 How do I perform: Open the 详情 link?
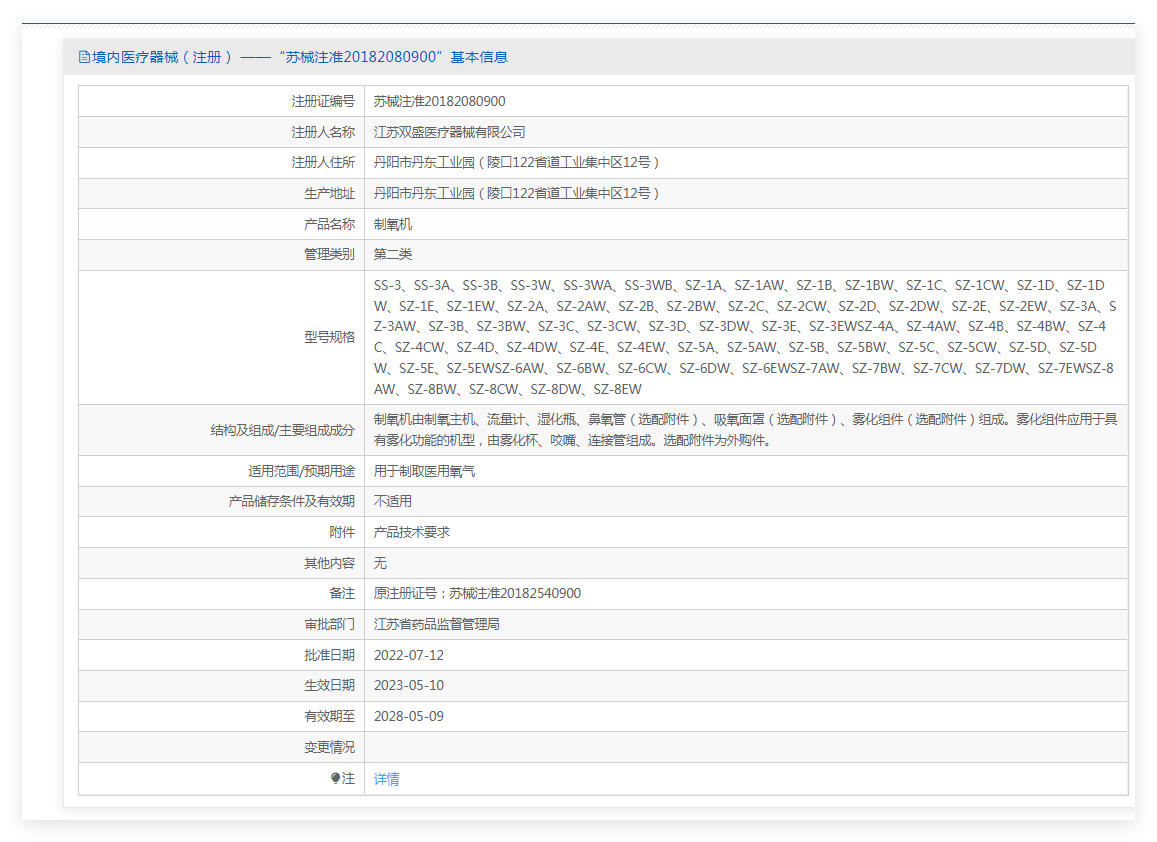click(x=387, y=779)
